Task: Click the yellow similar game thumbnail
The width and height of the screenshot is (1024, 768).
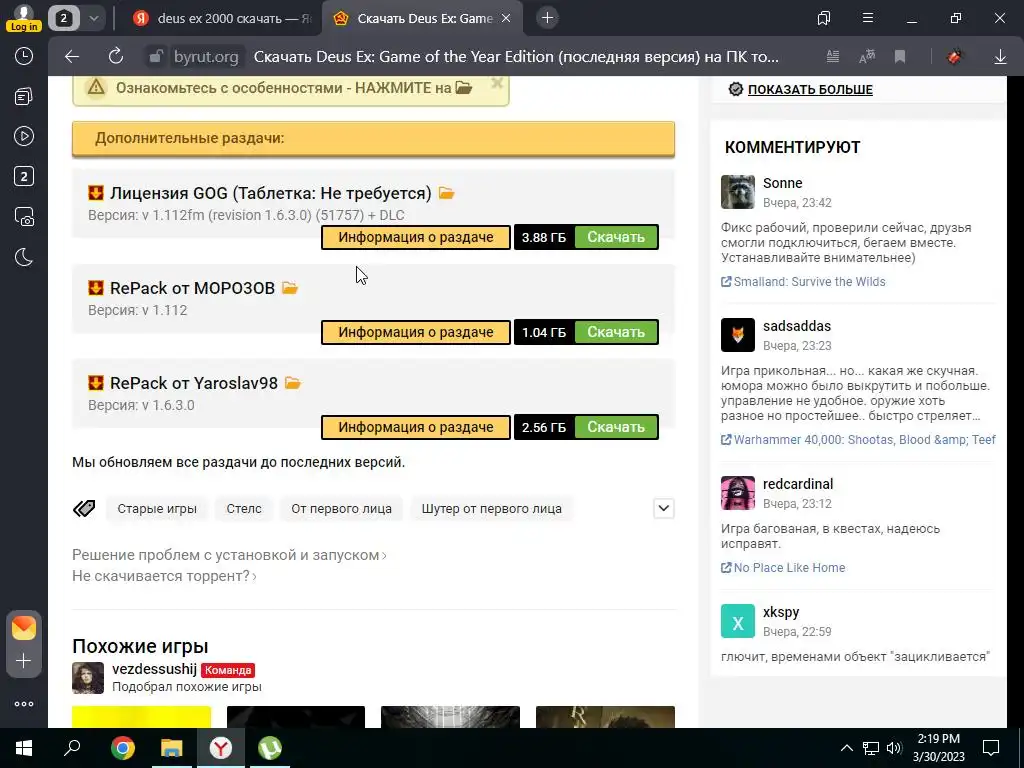Action: [x=141, y=716]
